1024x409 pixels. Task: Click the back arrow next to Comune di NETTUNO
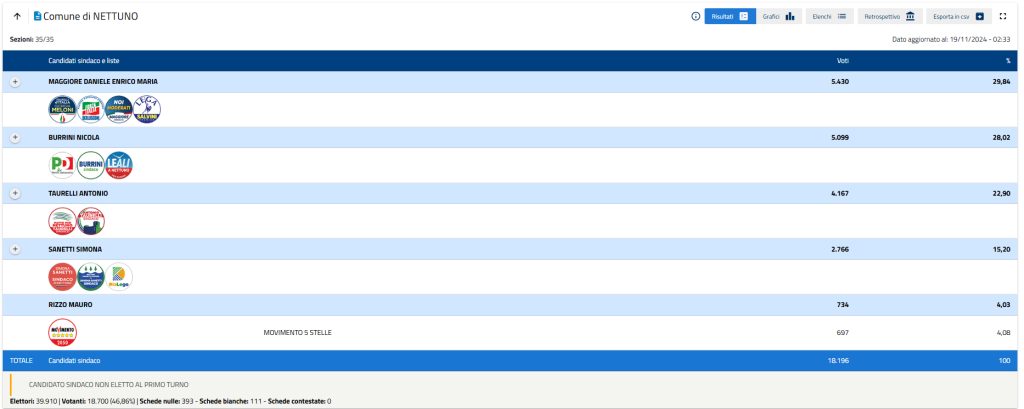(x=18, y=17)
